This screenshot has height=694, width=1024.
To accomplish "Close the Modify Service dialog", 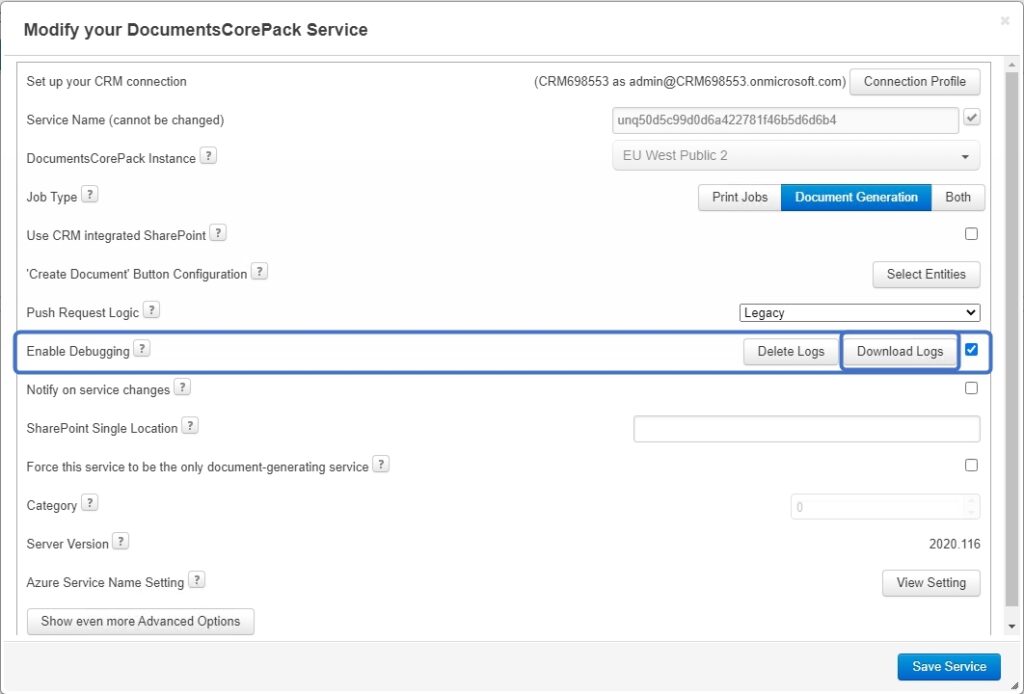I will 1005,21.
